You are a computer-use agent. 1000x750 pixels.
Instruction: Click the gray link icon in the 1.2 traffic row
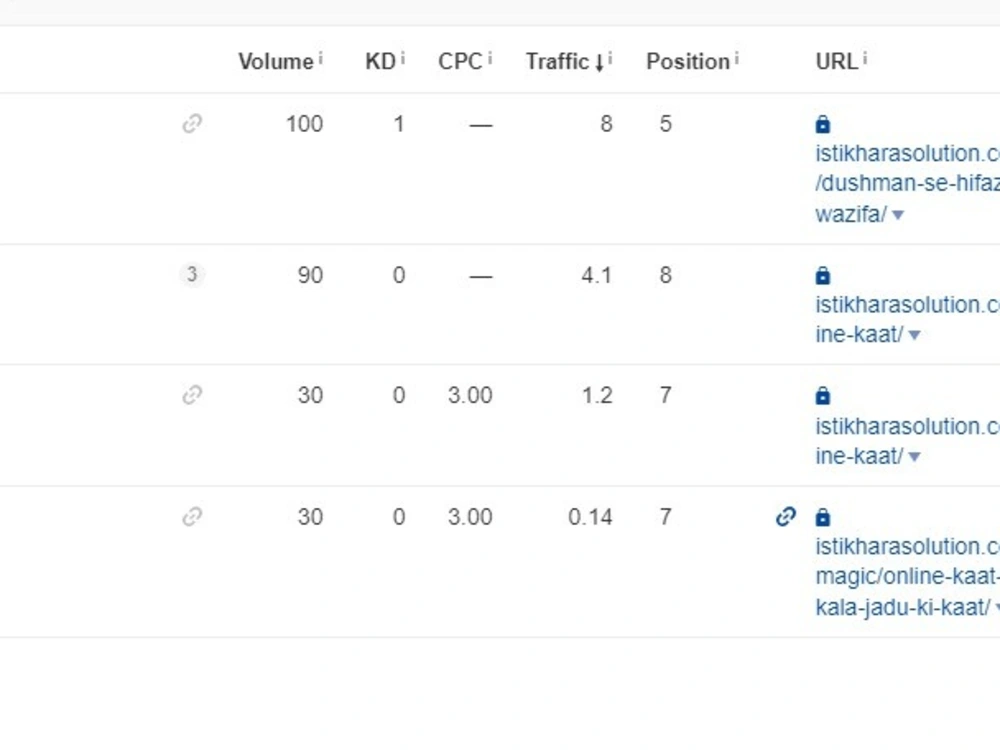[192, 395]
